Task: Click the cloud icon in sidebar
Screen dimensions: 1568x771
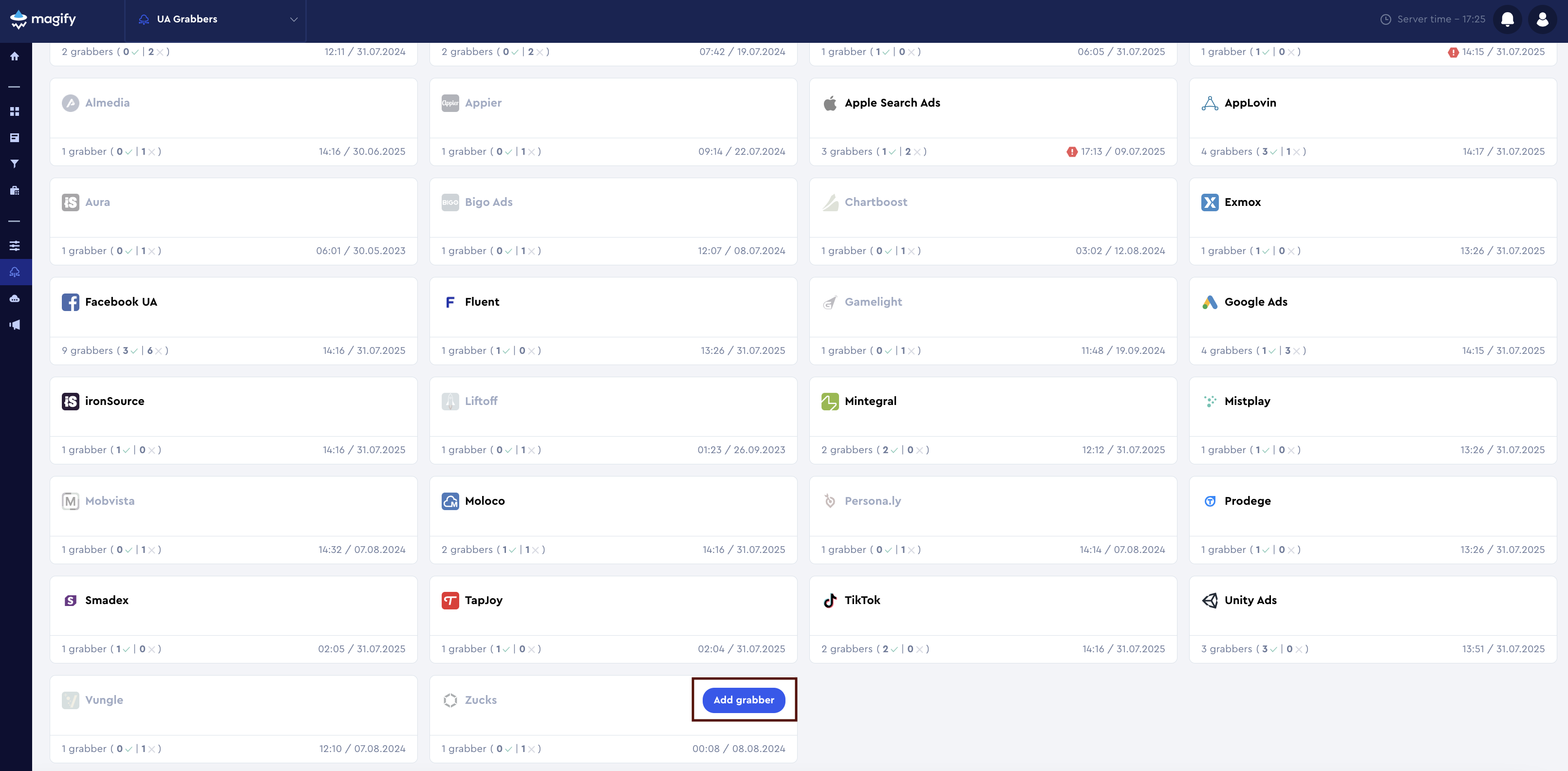Action: pyautogui.click(x=15, y=298)
